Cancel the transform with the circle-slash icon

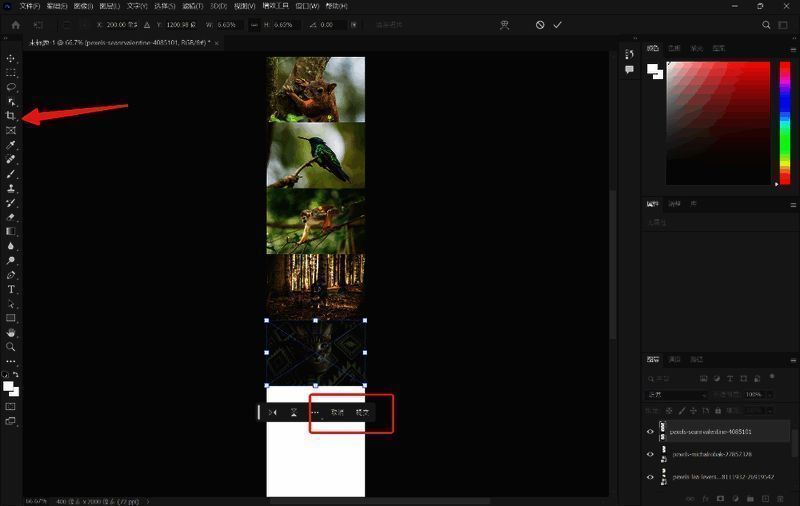pos(540,24)
